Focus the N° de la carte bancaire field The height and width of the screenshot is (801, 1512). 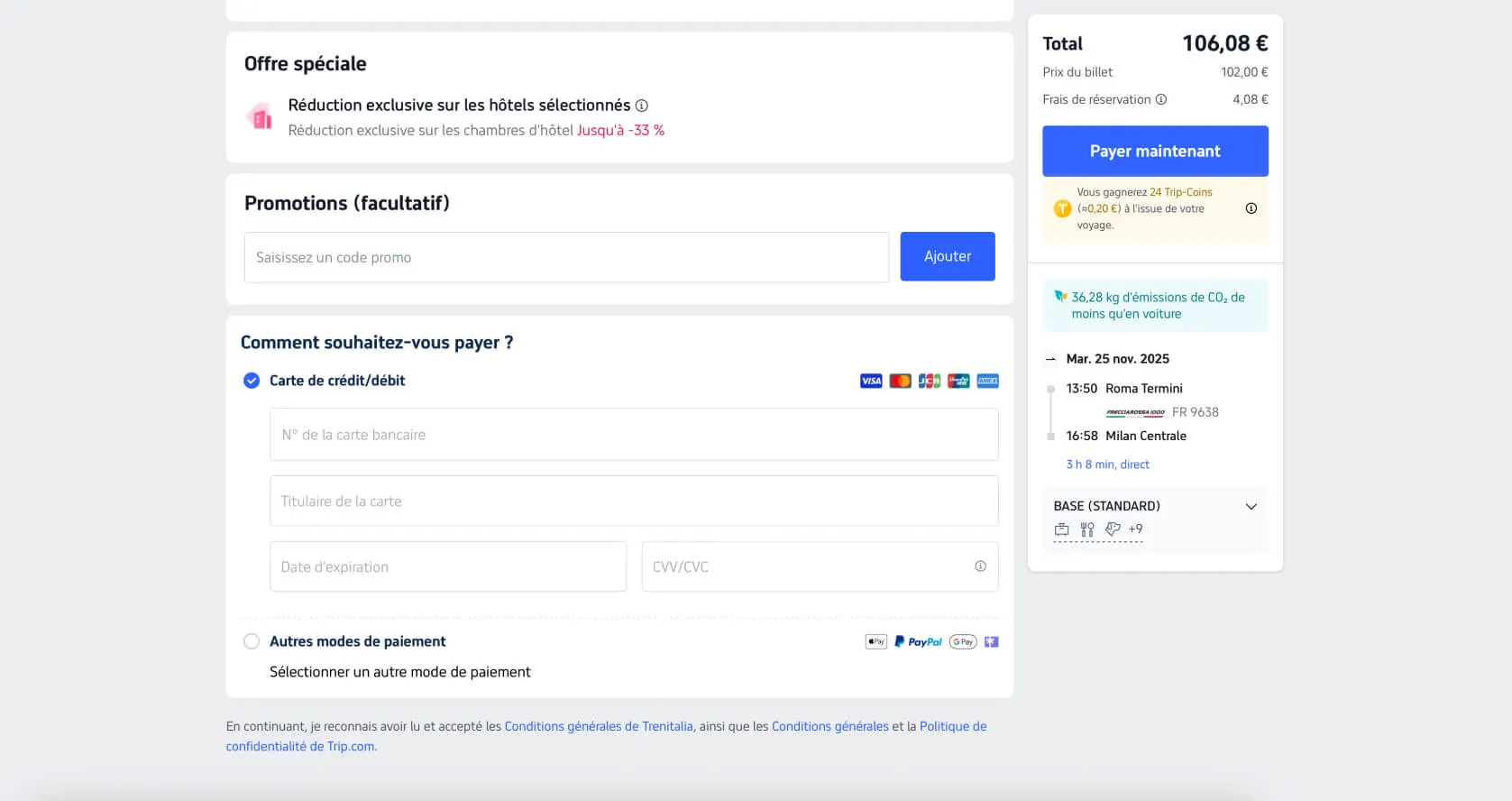[634, 435]
